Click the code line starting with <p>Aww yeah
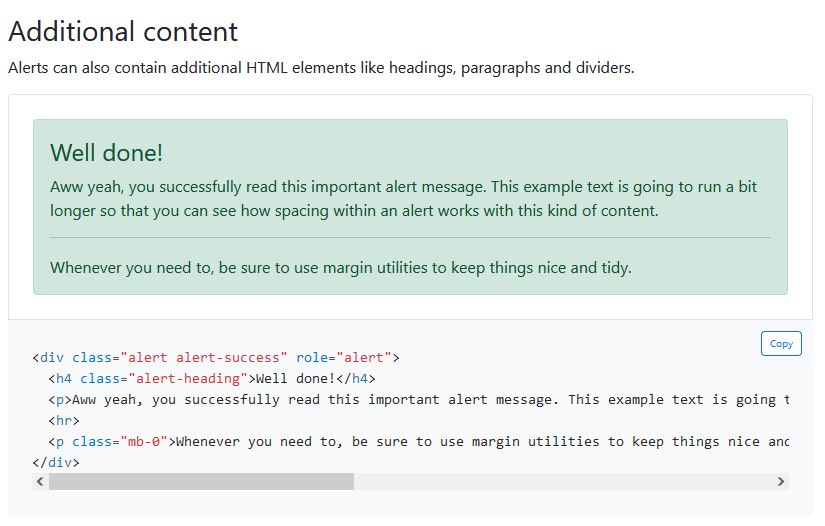Screen dimensions: 825x526 419,400
